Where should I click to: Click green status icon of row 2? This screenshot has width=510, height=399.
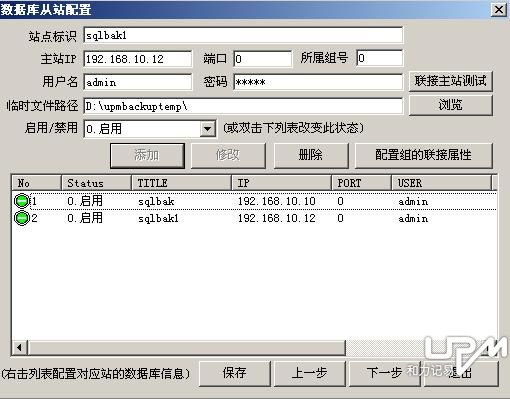click(x=22, y=218)
